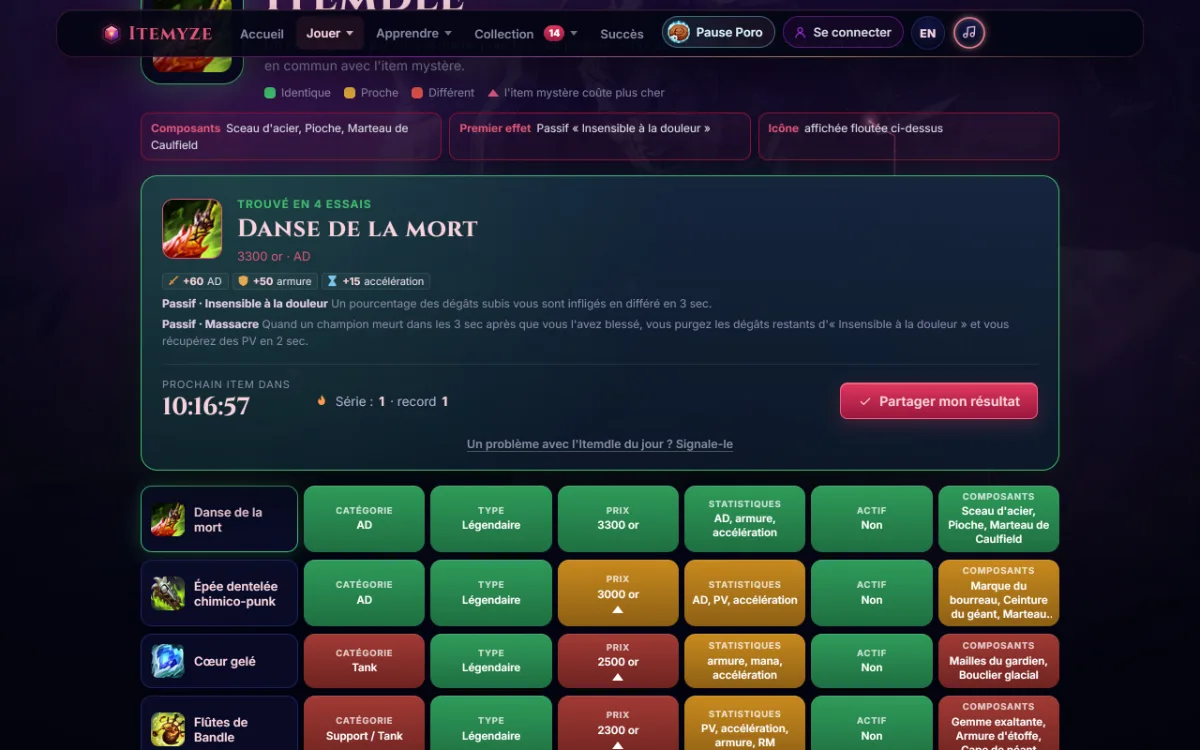
Task: Click the flame streak icon
Action: (322, 401)
